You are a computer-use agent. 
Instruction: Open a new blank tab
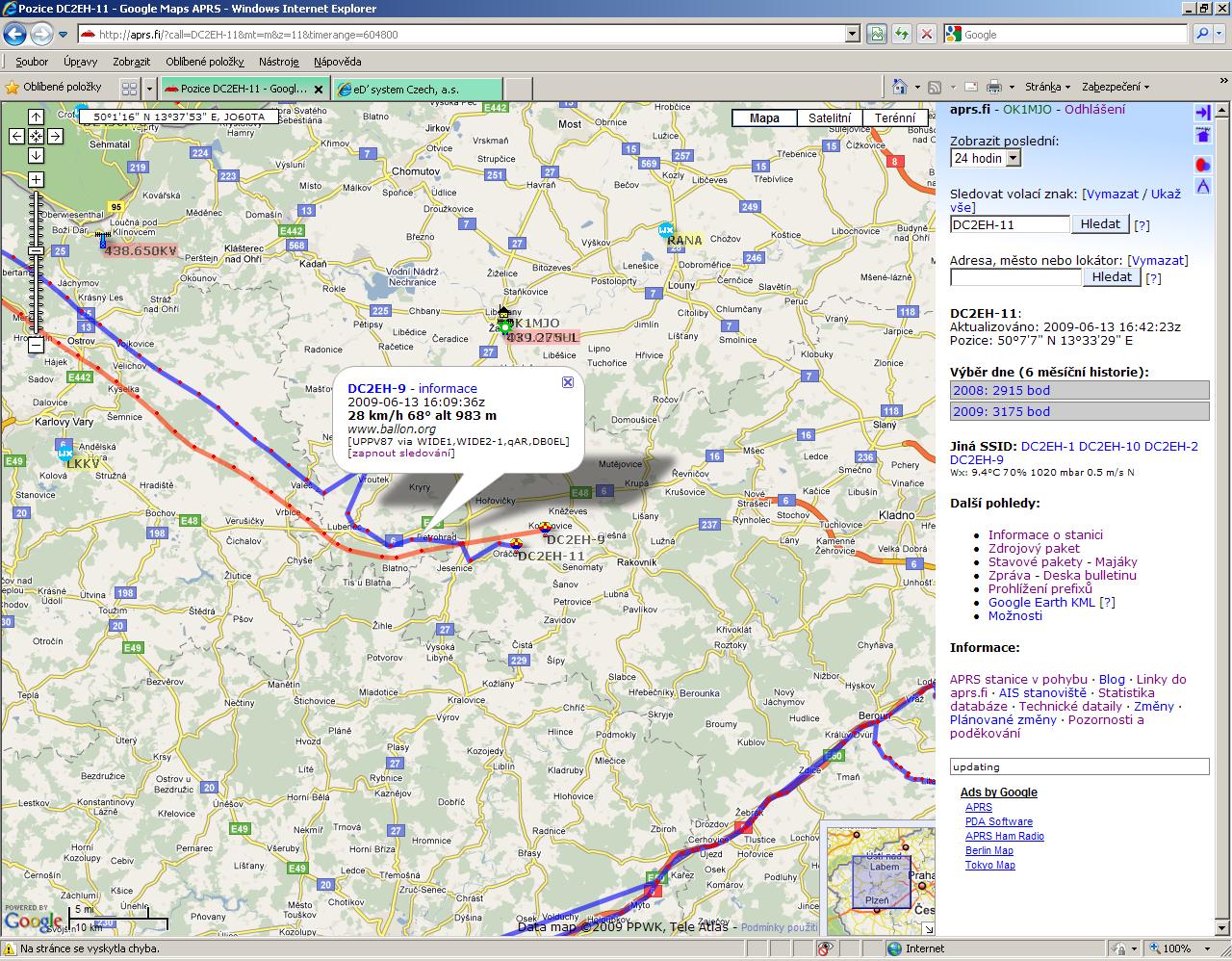tap(518, 89)
